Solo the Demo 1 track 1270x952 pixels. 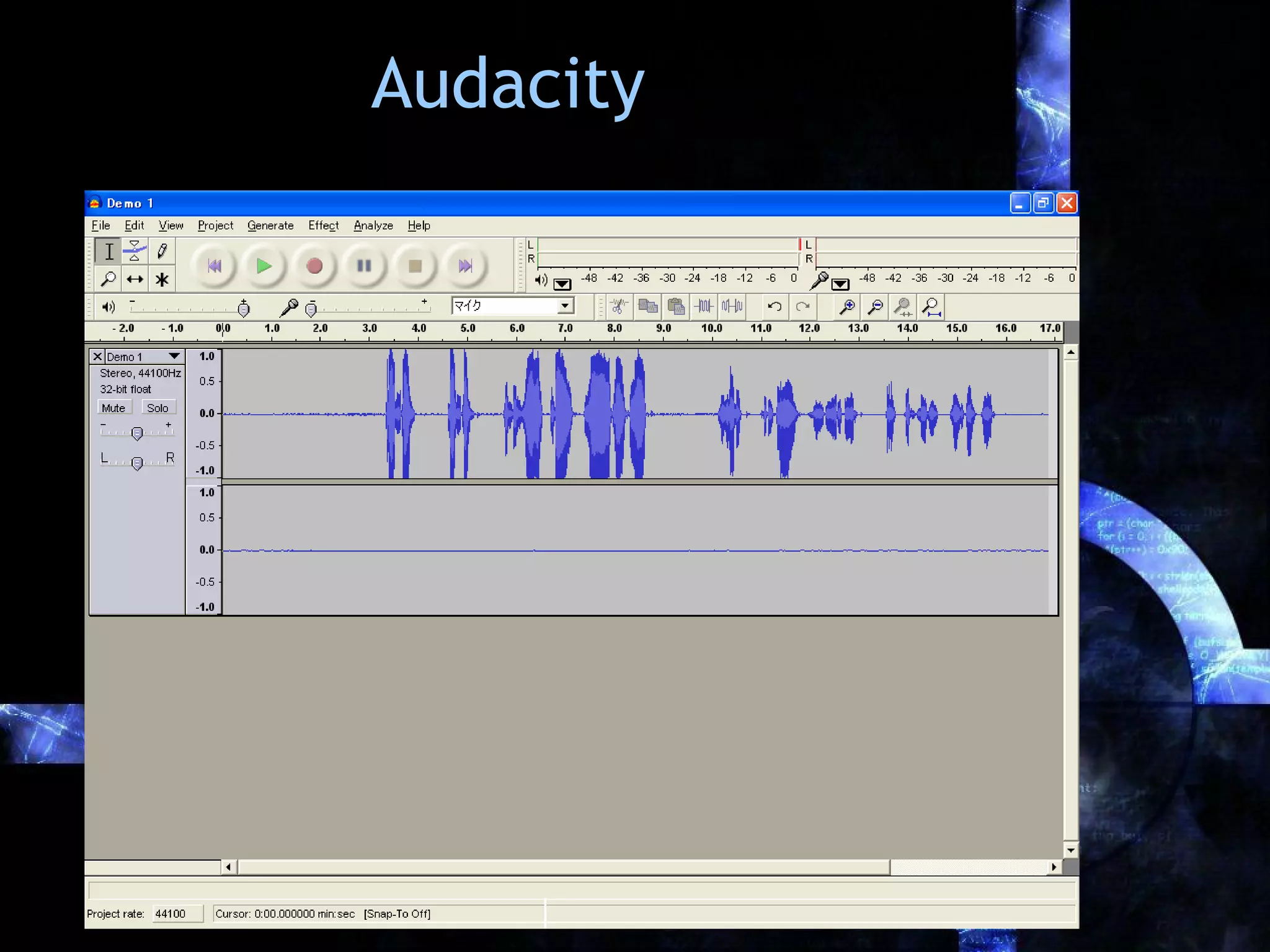[x=158, y=408]
